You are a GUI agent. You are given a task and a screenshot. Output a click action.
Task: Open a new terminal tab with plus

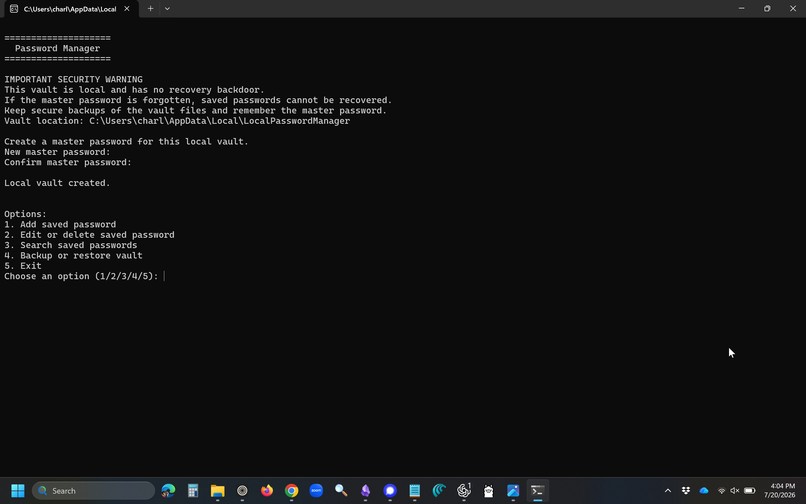tap(150, 9)
